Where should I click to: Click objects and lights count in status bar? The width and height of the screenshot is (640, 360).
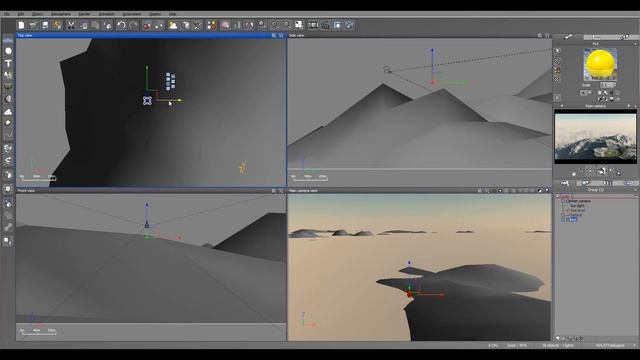[x=558, y=345]
